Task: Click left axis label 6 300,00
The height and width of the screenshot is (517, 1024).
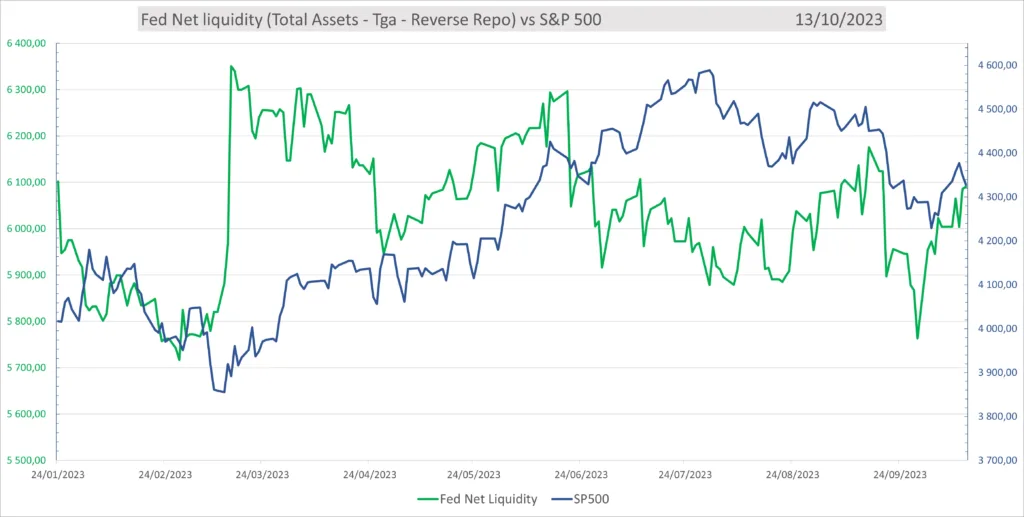Action: click(25, 90)
